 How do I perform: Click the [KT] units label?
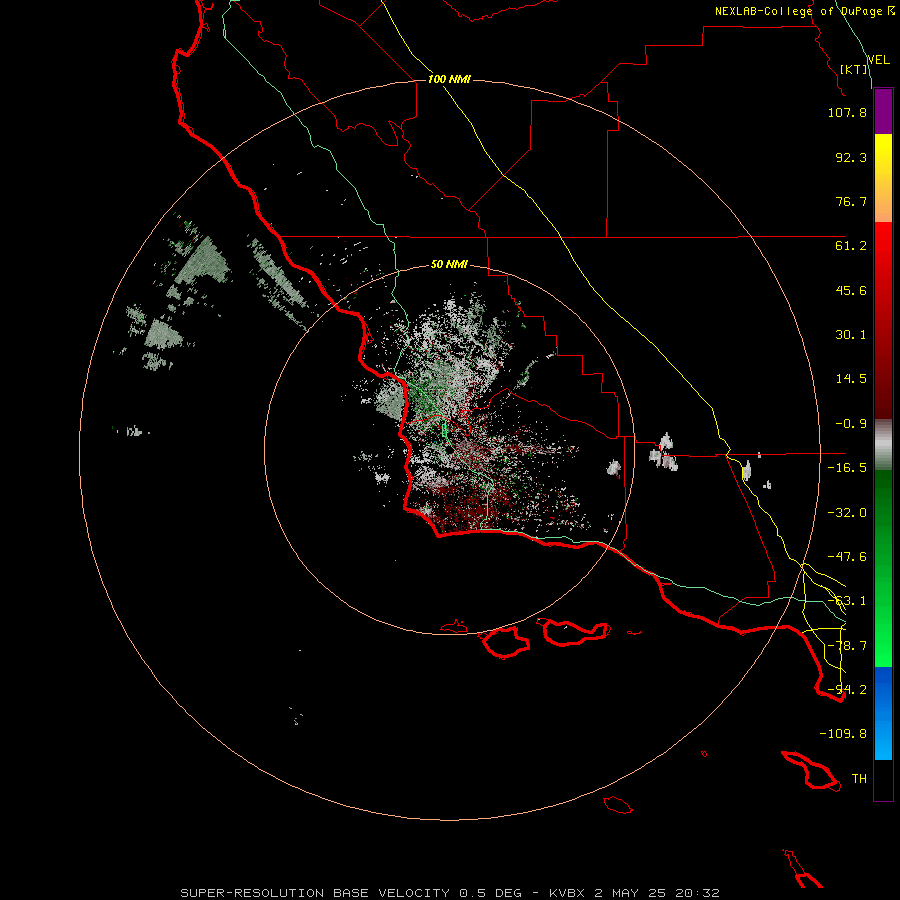coord(854,69)
